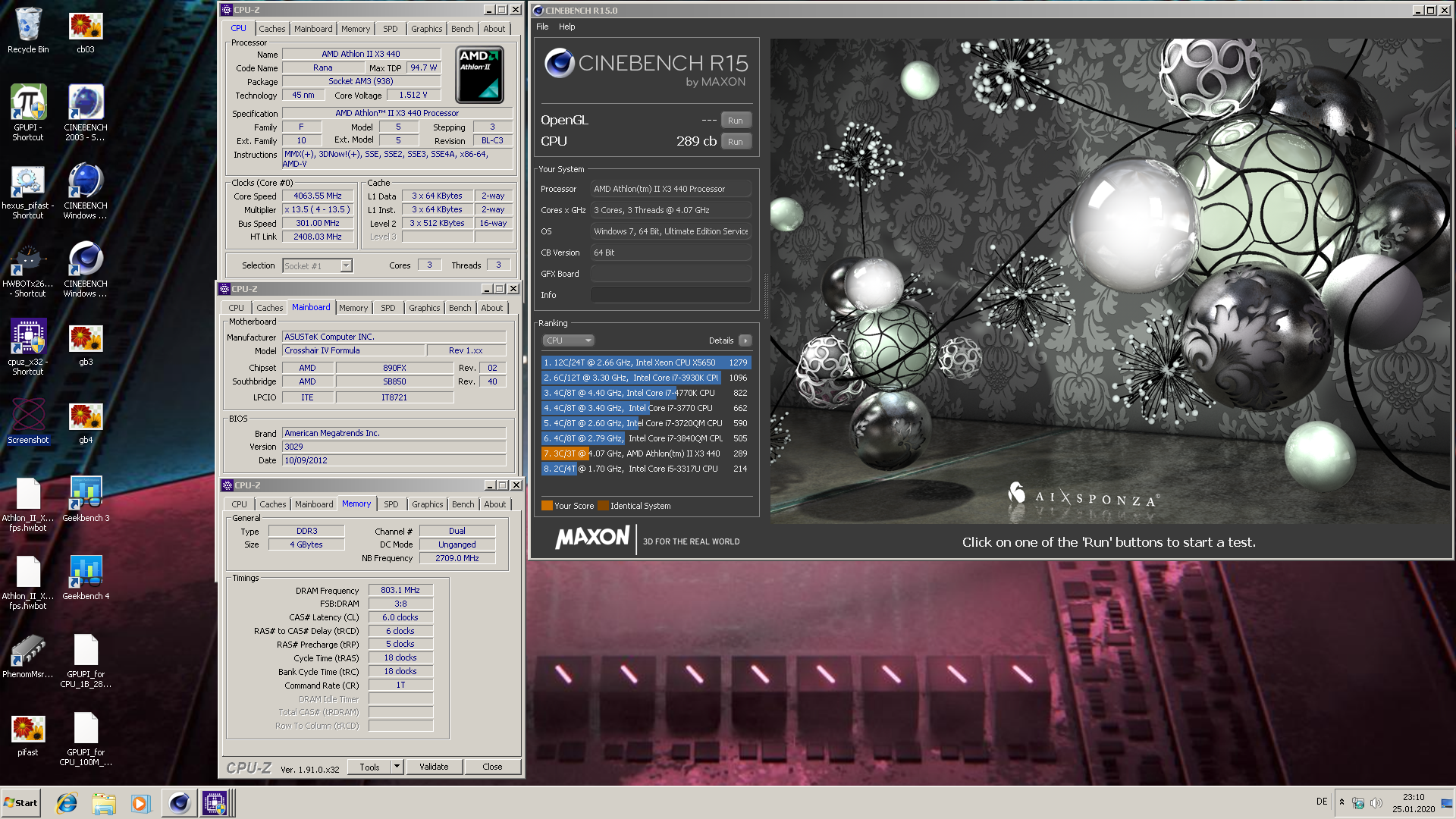Open Caches tab in top CPU-Z window
Screen dimensions: 1456x819
272,29
